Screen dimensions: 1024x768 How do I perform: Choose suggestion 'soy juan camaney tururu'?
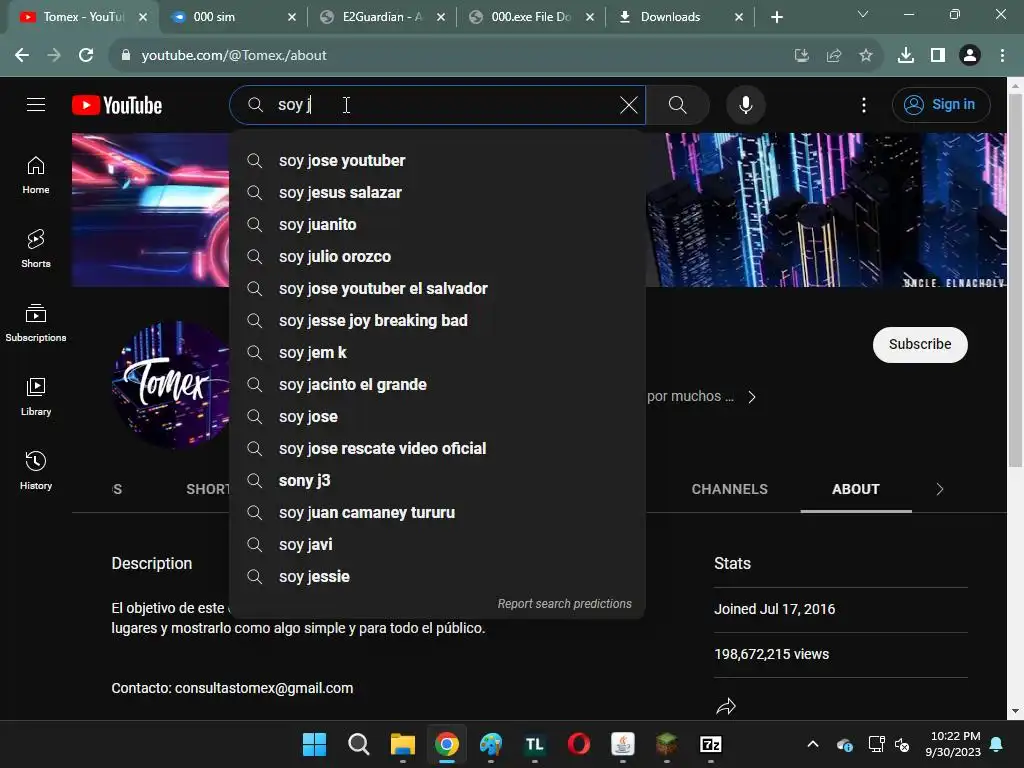(437, 513)
